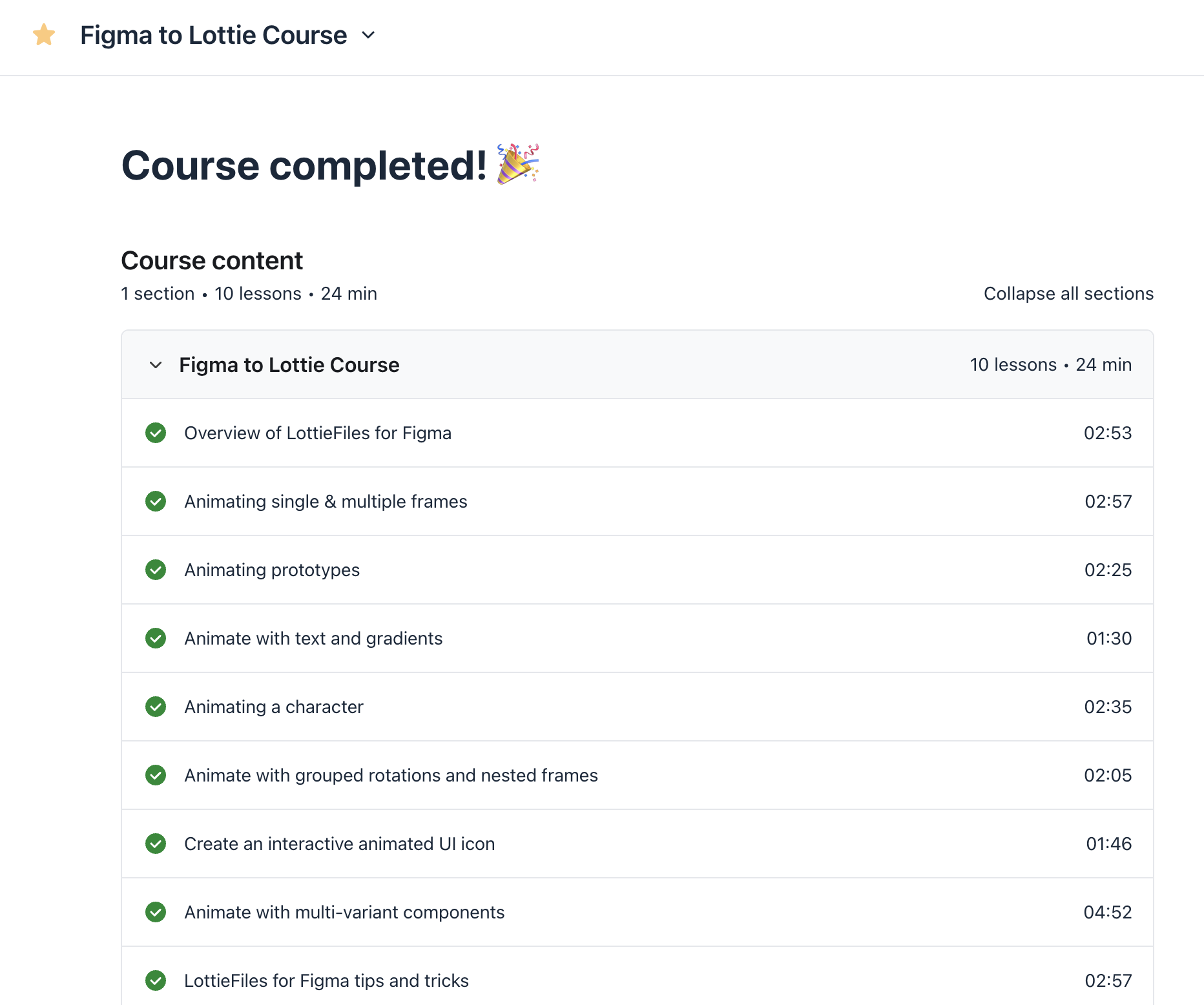Click the Figma to Lottie Course section heading
The width and height of the screenshot is (1204, 1005).
[289, 365]
